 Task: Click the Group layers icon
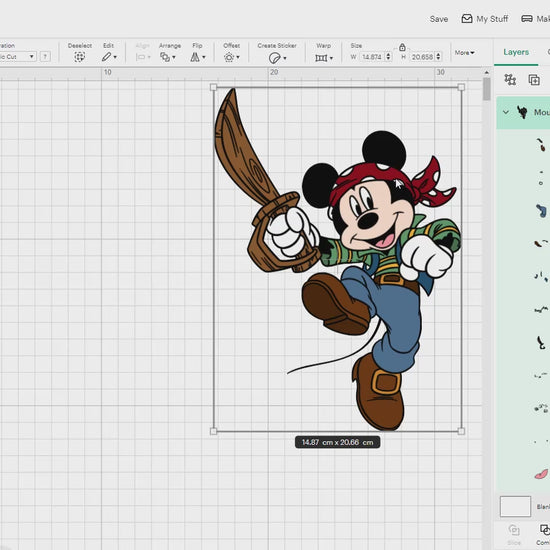(x=510, y=80)
